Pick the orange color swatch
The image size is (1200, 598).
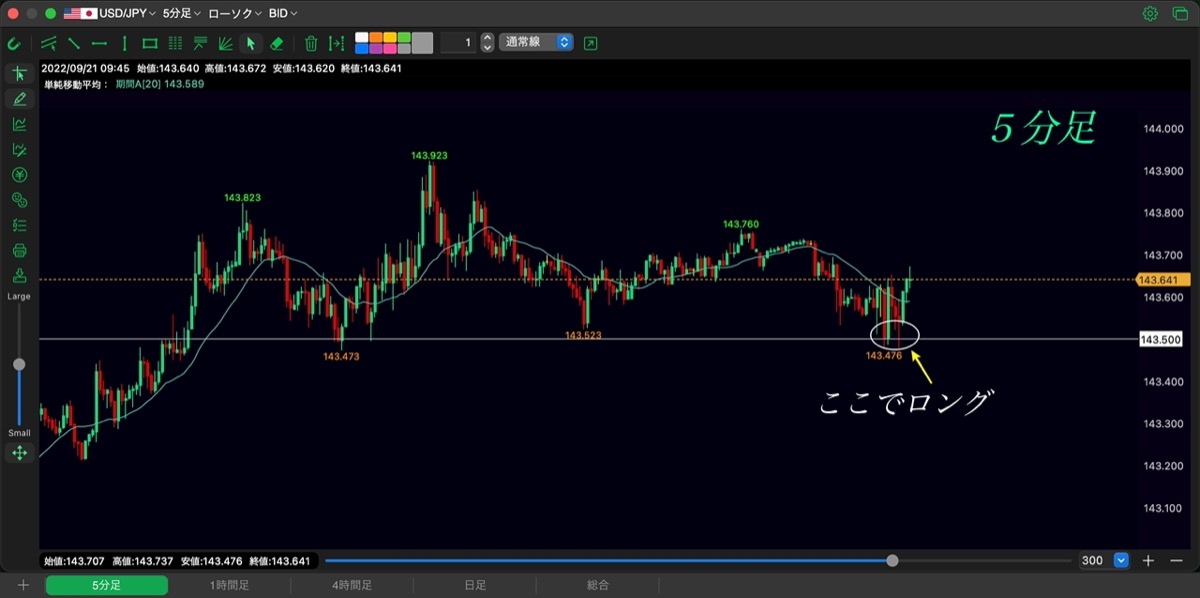click(x=376, y=37)
